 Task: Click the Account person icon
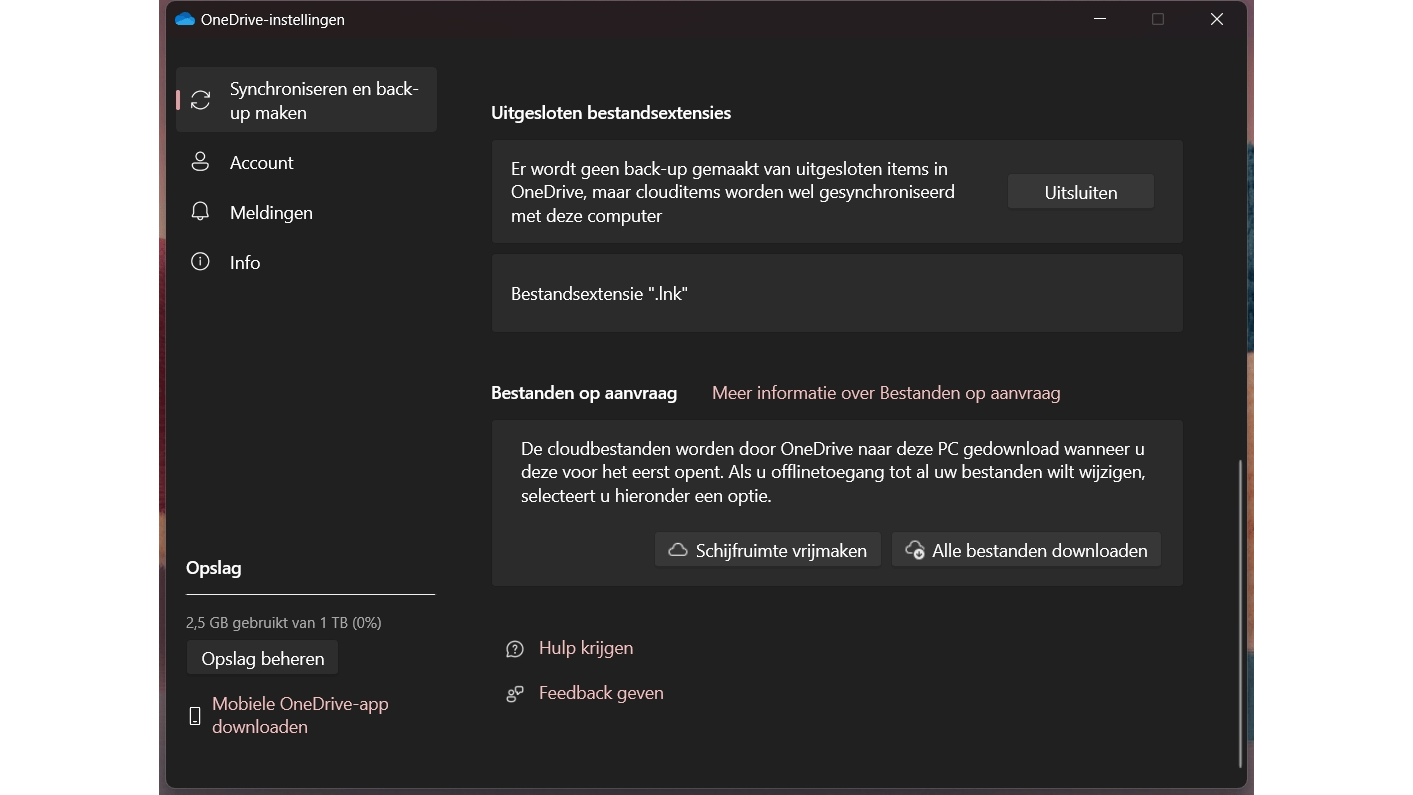click(200, 162)
